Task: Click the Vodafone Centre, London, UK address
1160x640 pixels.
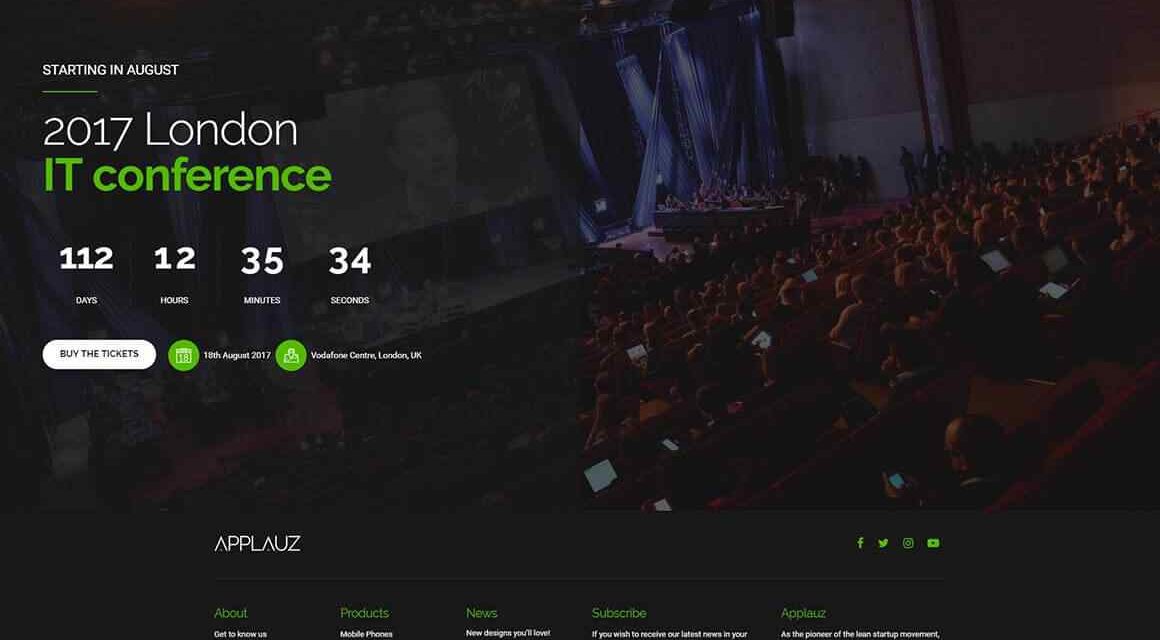Action: [366, 355]
